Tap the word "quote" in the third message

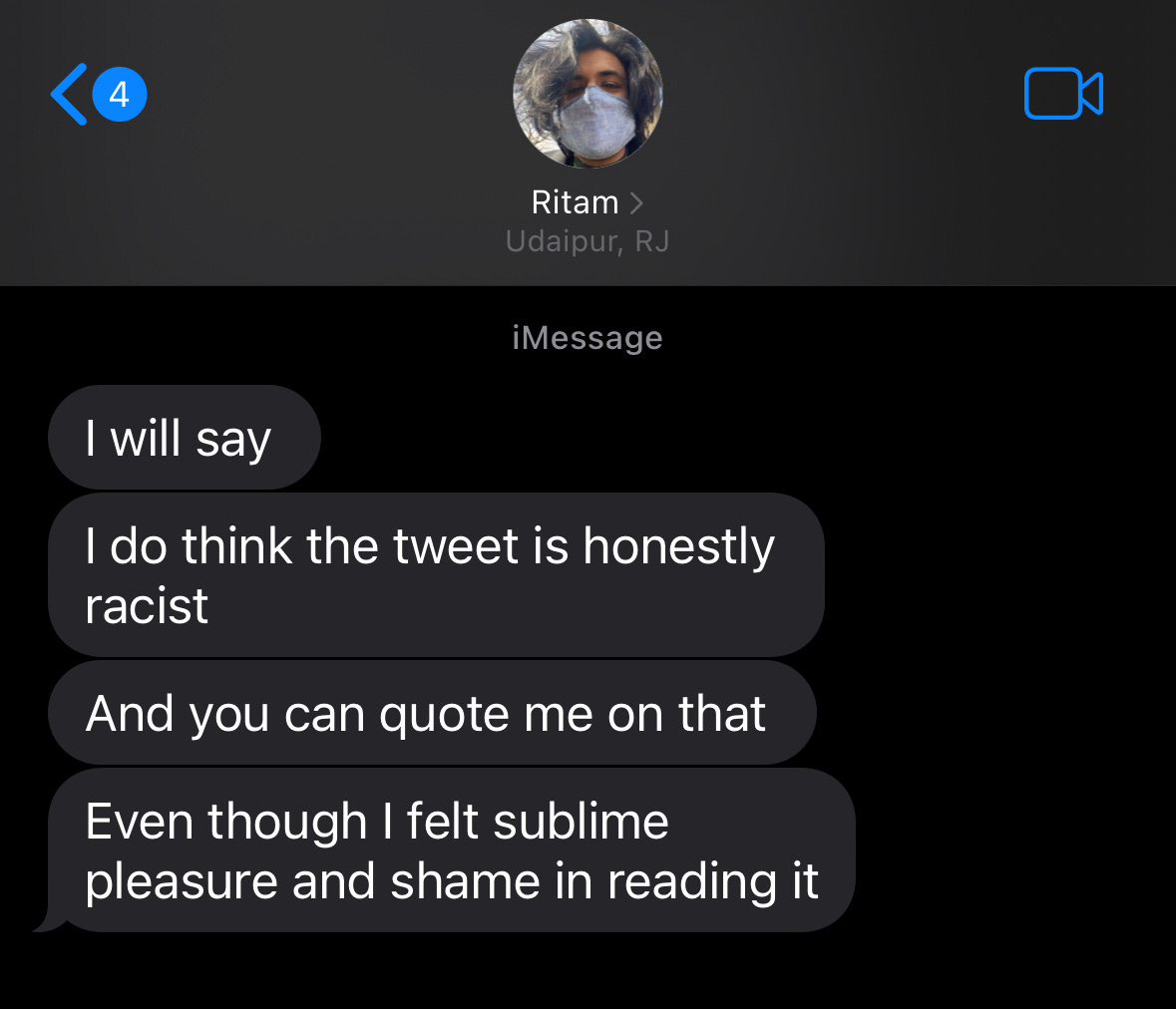click(444, 716)
